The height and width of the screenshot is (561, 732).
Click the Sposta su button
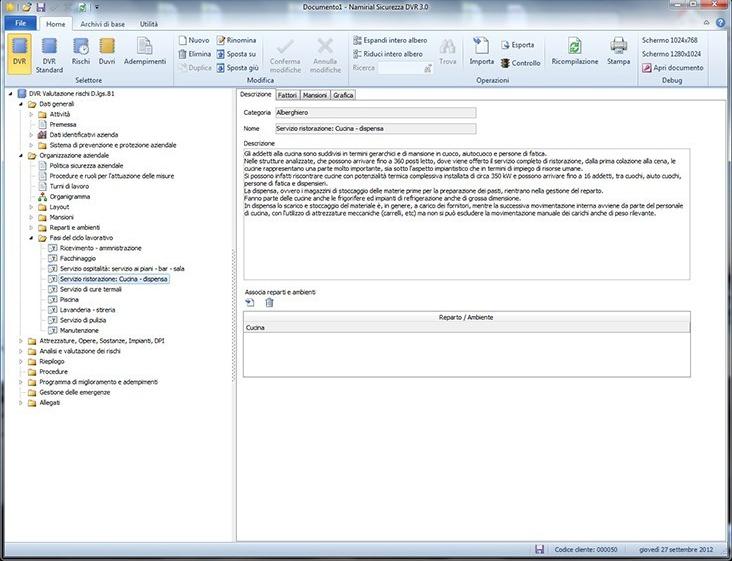pos(236,54)
